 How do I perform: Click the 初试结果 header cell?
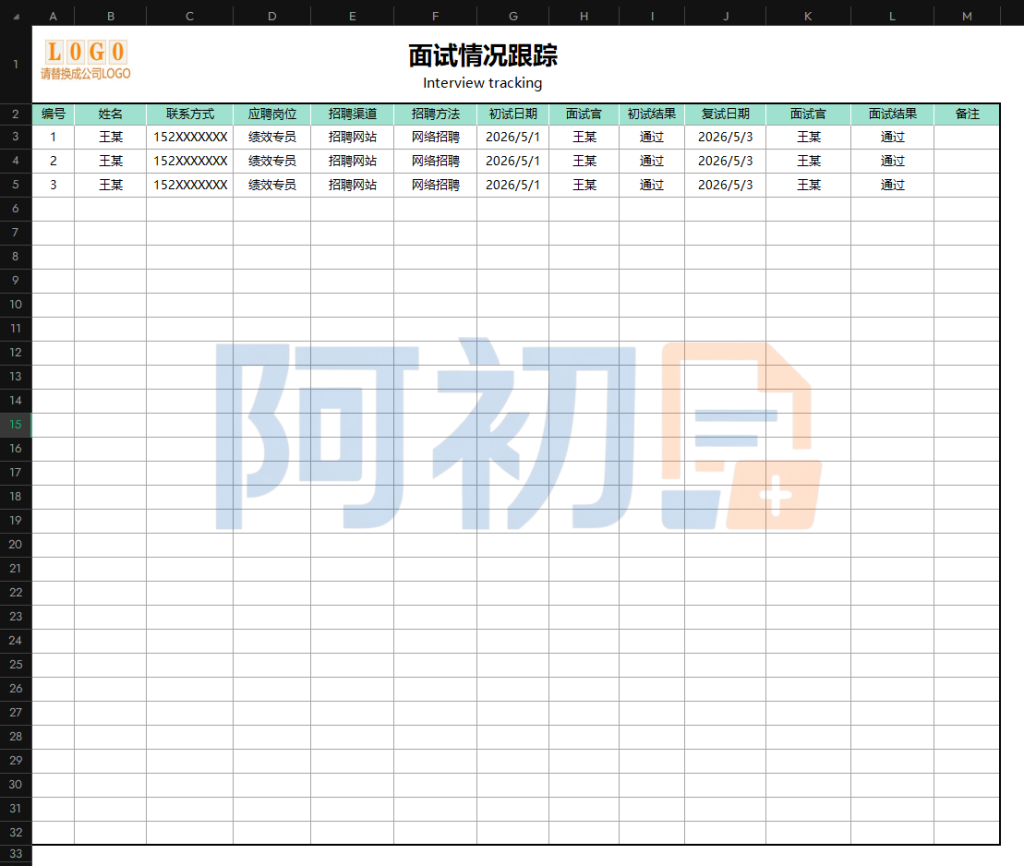pos(652,114)
